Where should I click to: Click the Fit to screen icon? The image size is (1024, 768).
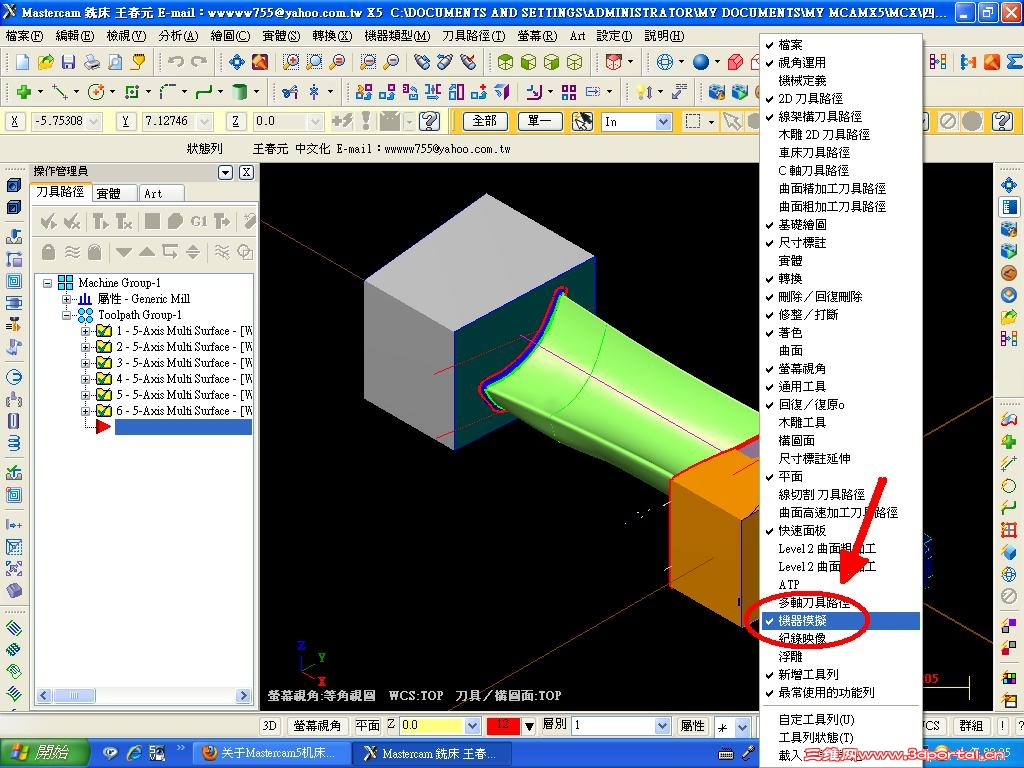[x=236, y=62]
